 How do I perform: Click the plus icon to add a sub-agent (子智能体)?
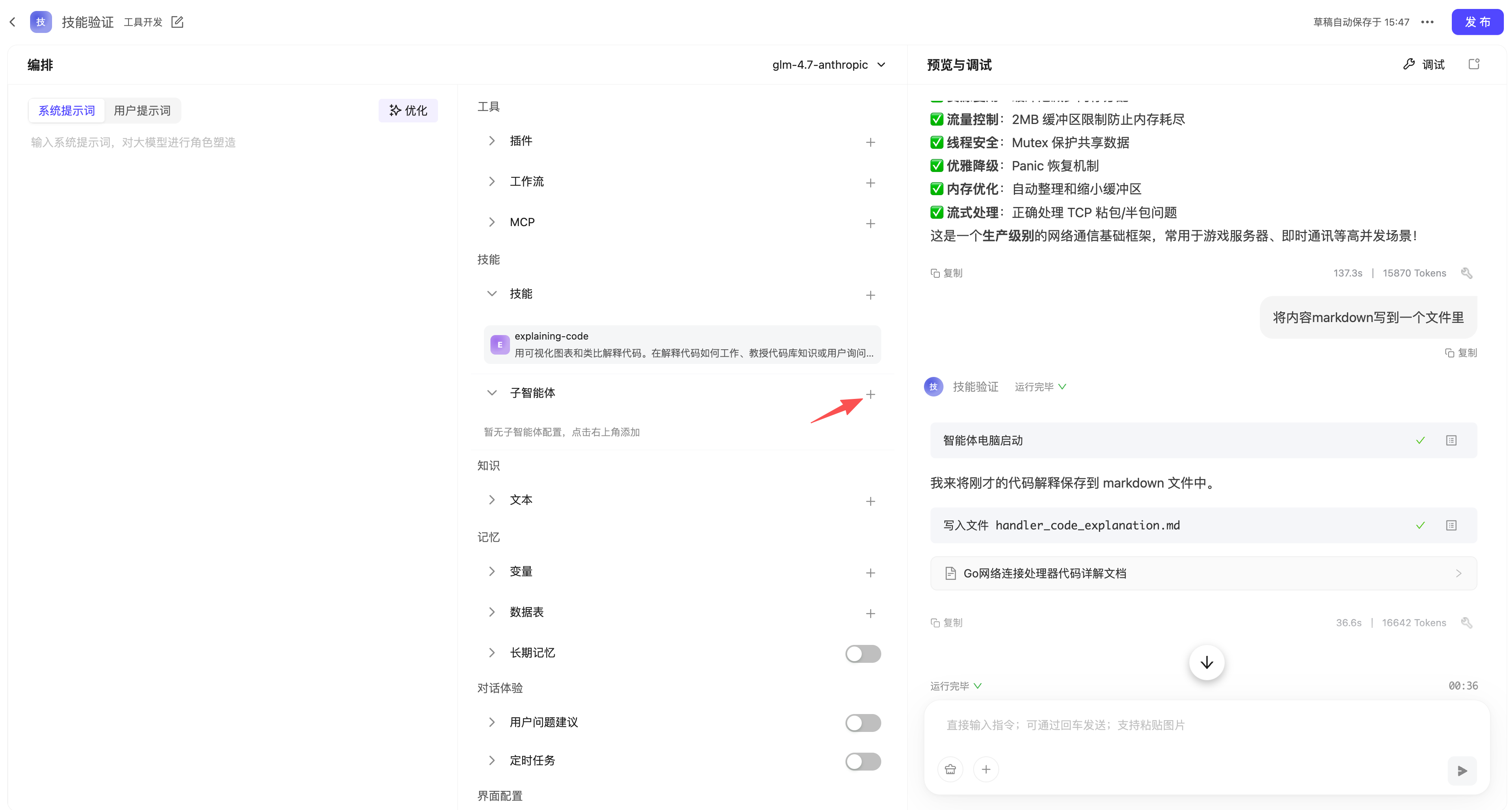[x=870, y=394]
